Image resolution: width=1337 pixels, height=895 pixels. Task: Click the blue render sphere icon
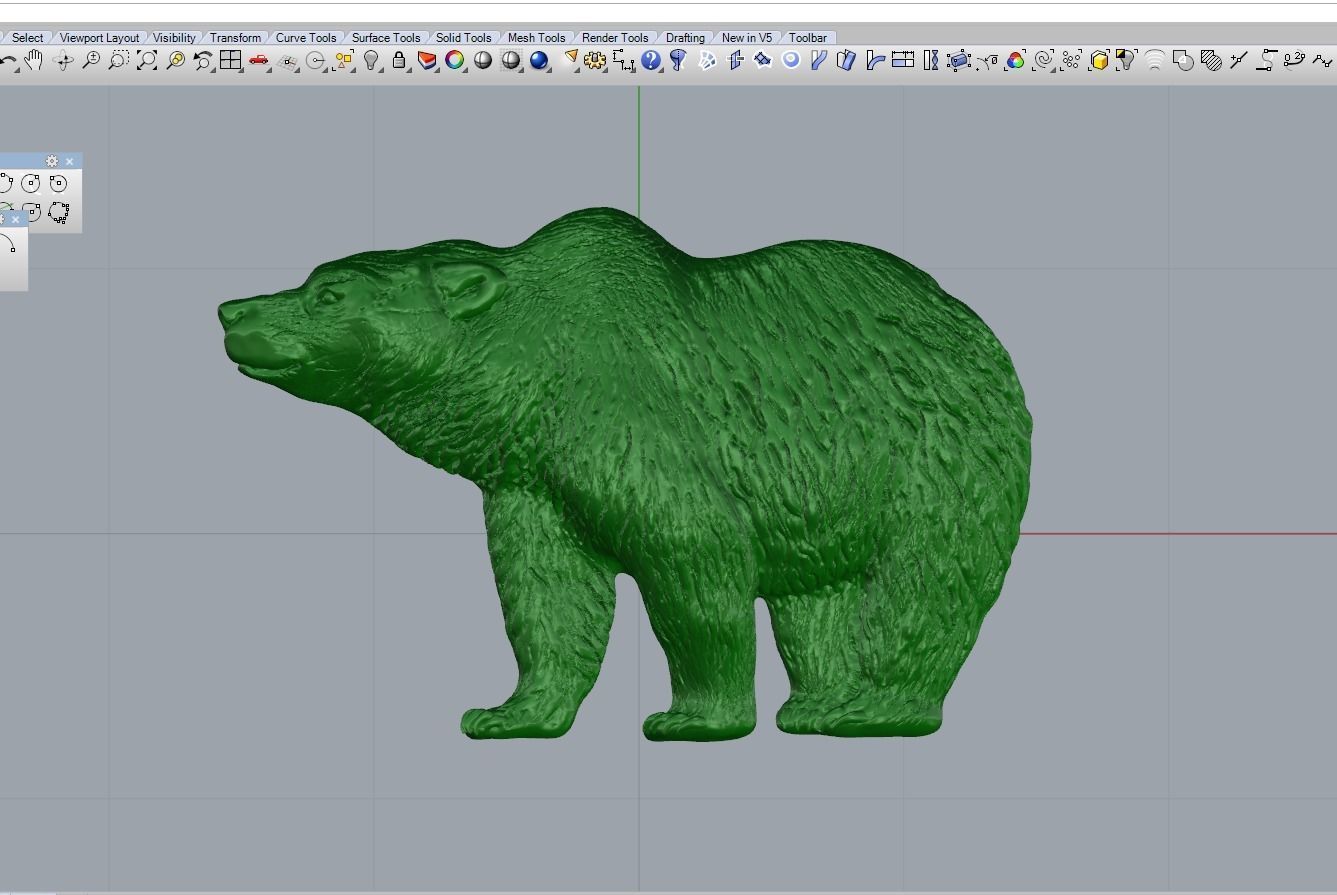tap(539, 61)
